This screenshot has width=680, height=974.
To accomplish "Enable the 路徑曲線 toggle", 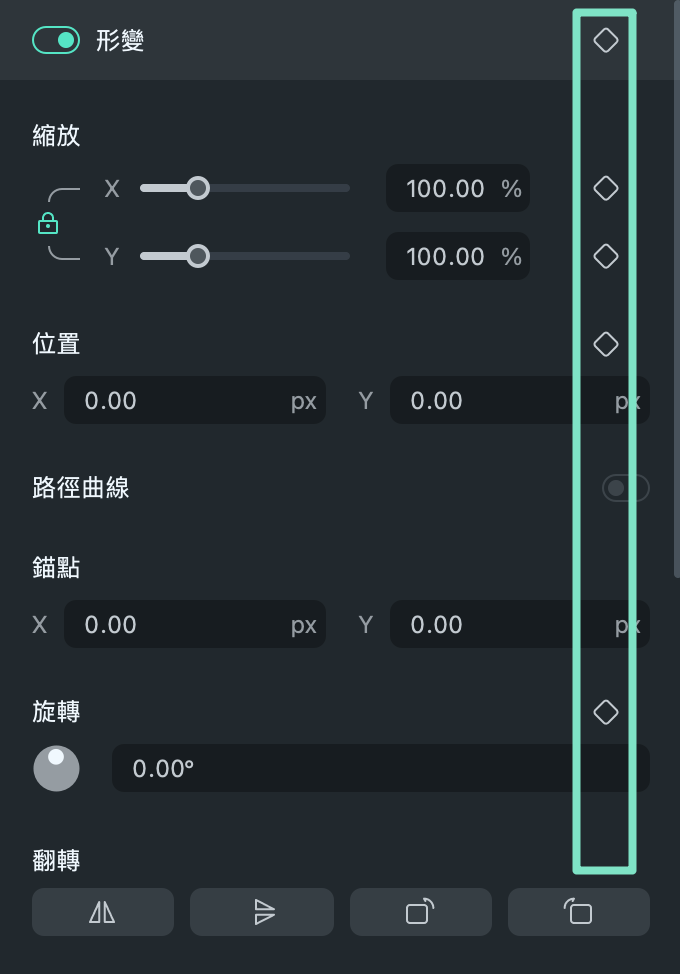I will [x=625, y=488].
